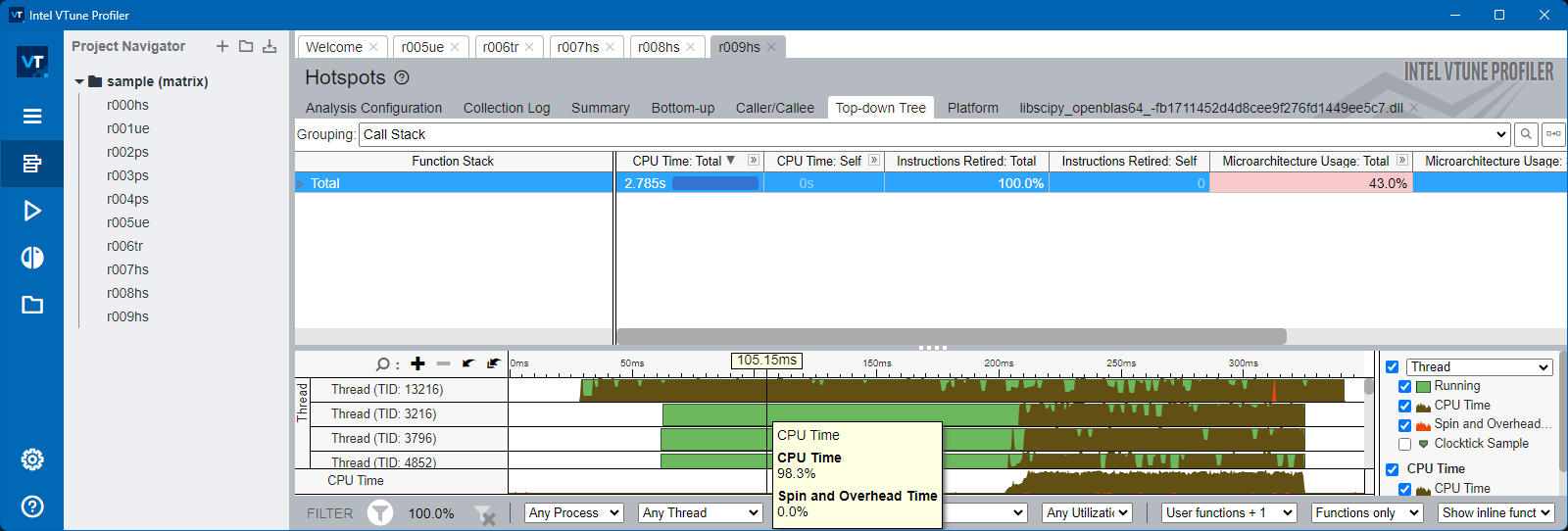Select r003ps in the Project Navigator
The image size is (1568, 531).
127,175
